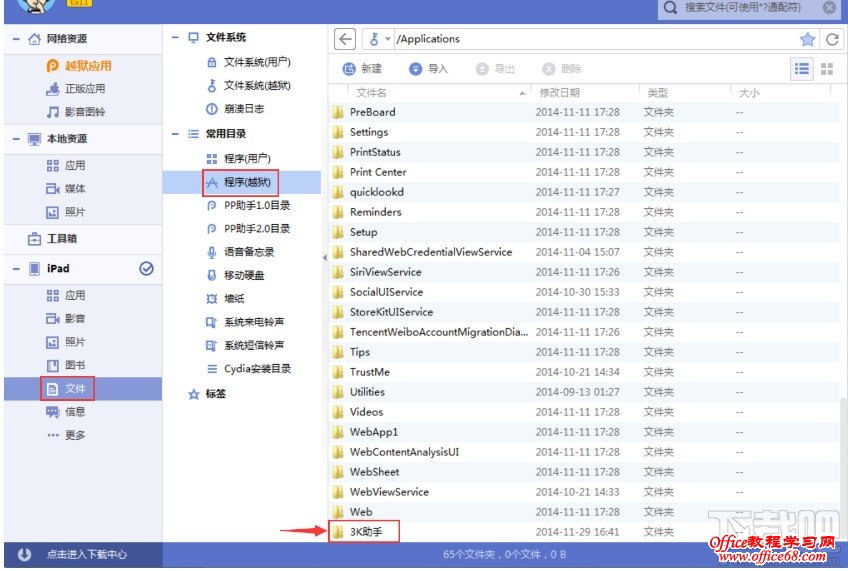
Task: Open 文件系统(越狱) jailbreak file system
Action: point(249,85)
